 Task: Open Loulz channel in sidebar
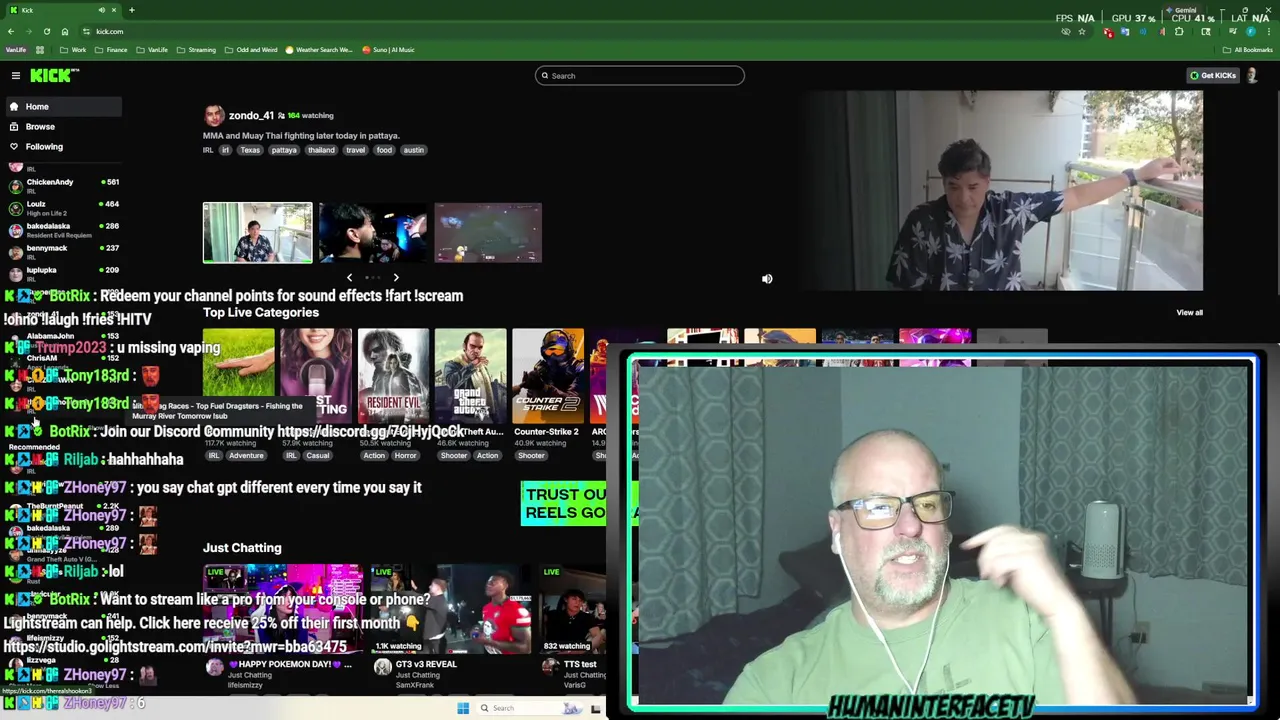click(x=63, y=208)
